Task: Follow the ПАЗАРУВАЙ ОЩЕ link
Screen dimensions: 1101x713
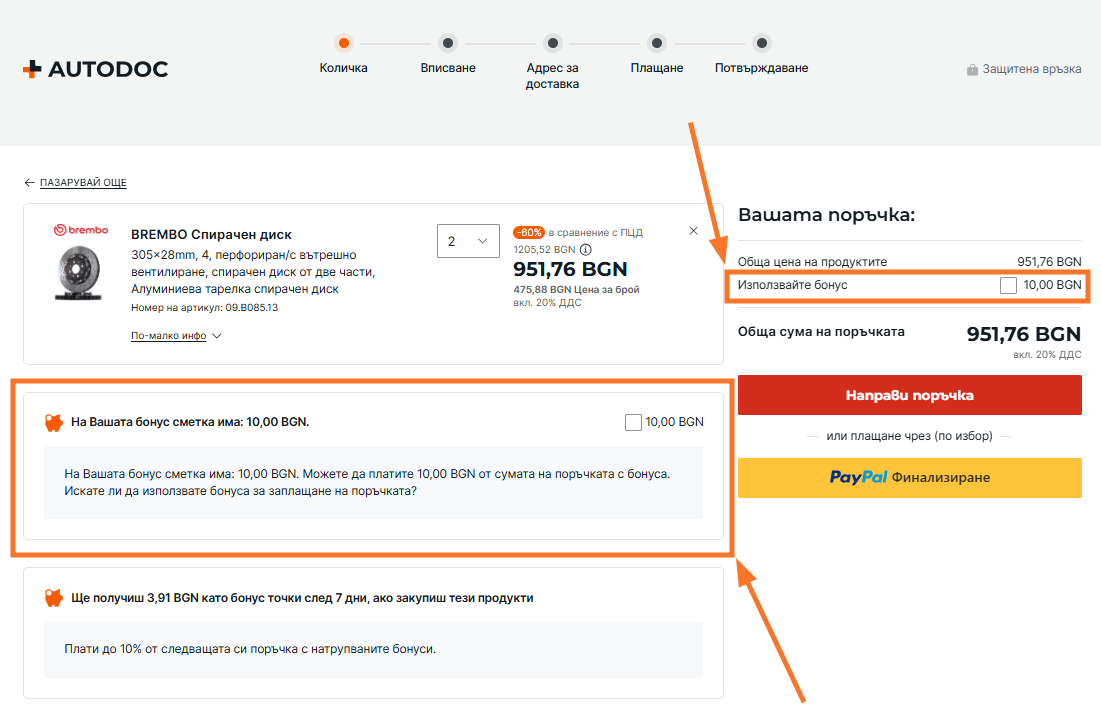Action: pyautogui.click(x=83, y=183)
